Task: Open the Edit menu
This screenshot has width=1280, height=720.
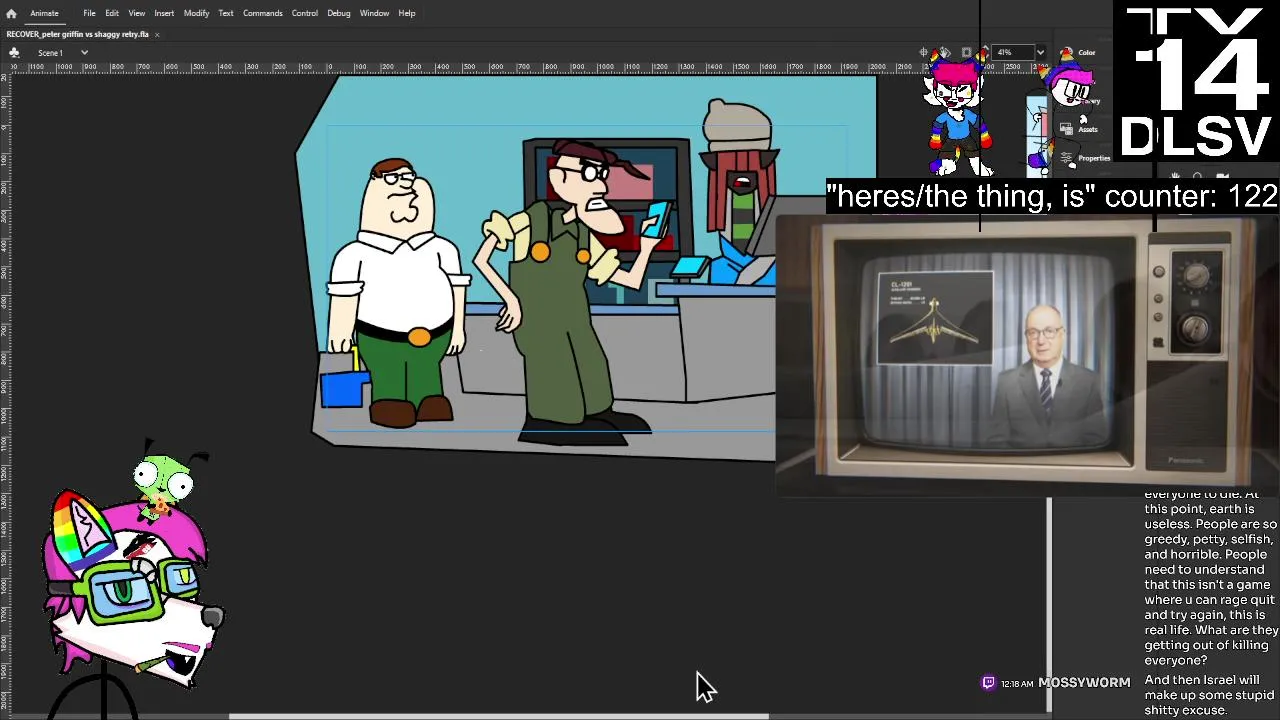Action: (x=112, y=13)
